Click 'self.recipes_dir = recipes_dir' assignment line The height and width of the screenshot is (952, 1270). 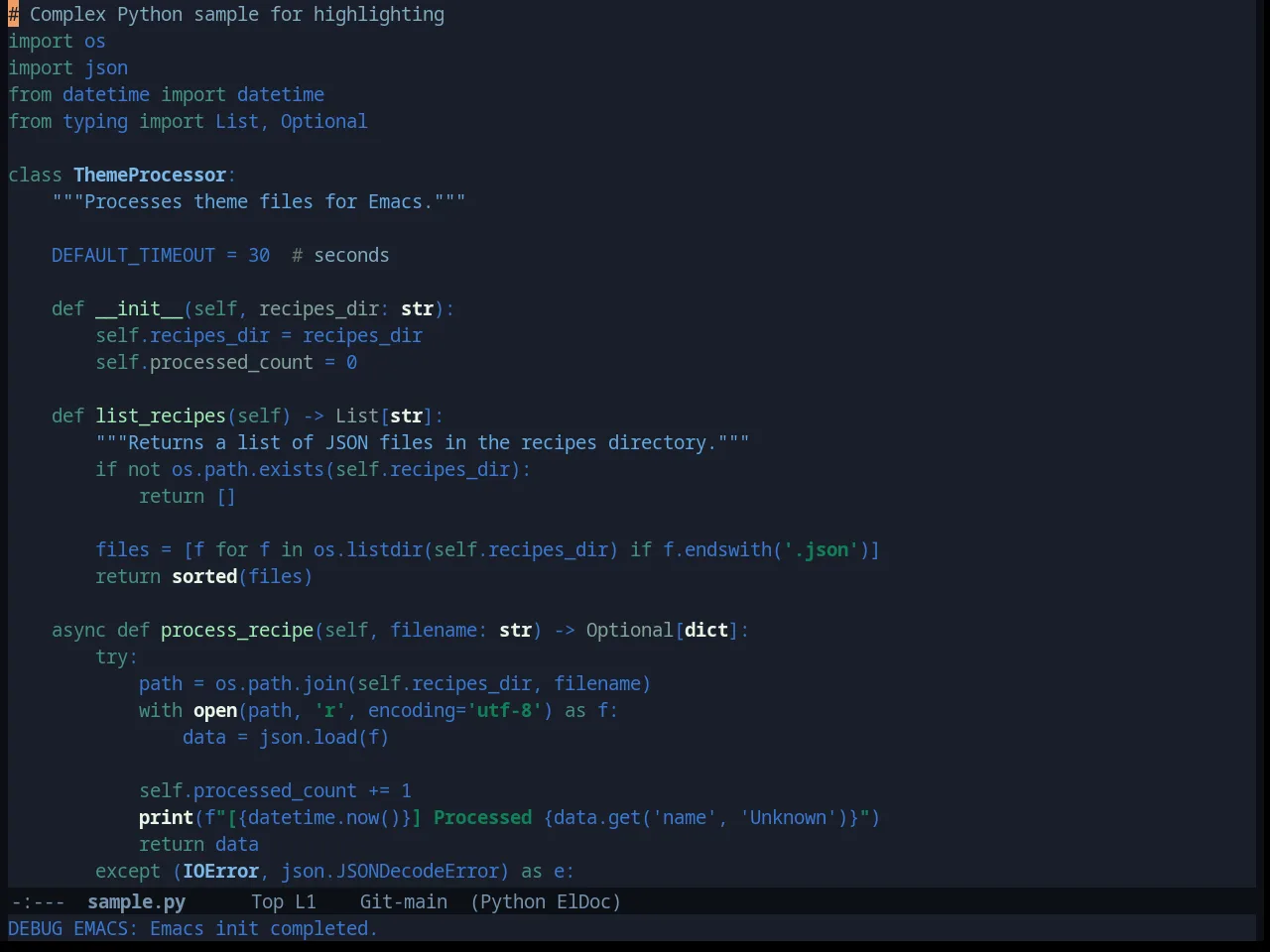(x=259, y=335)
